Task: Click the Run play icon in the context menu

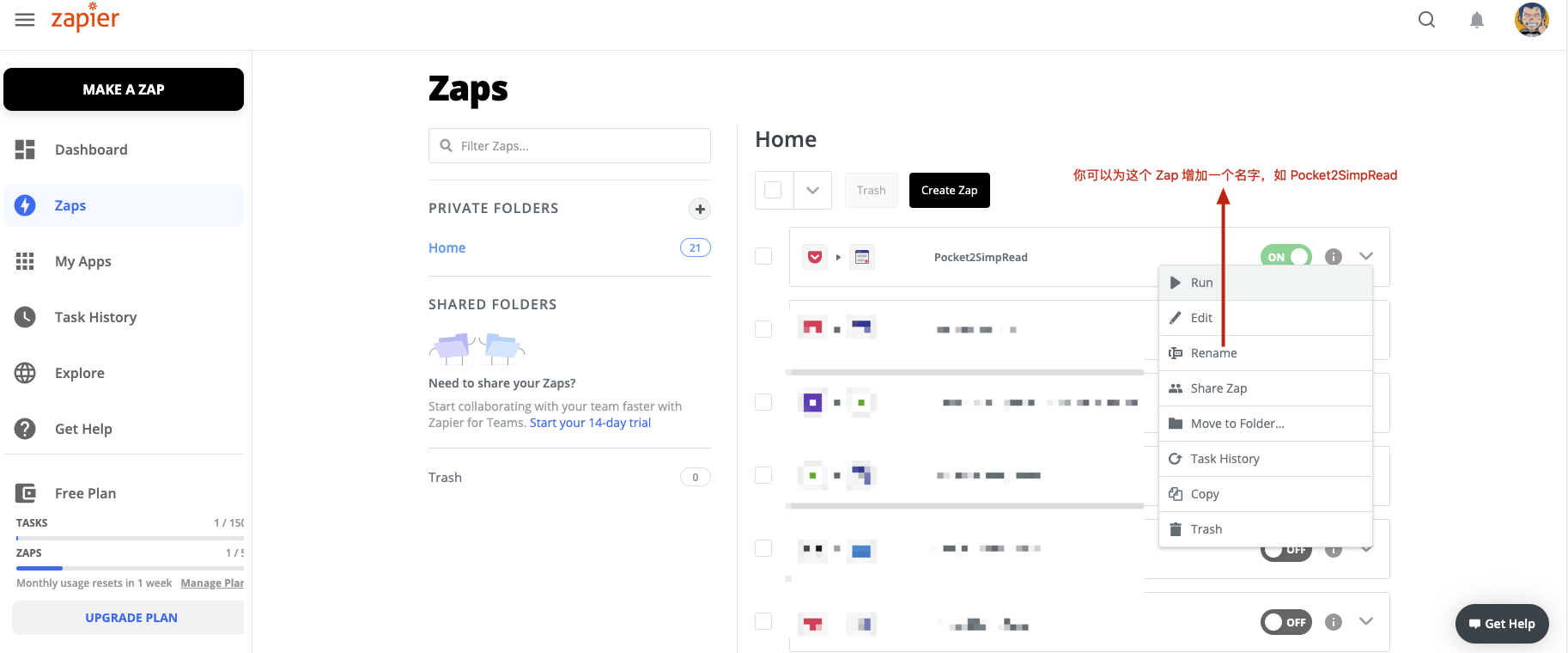Action: pyautogui.click(x=1176, y=283)
